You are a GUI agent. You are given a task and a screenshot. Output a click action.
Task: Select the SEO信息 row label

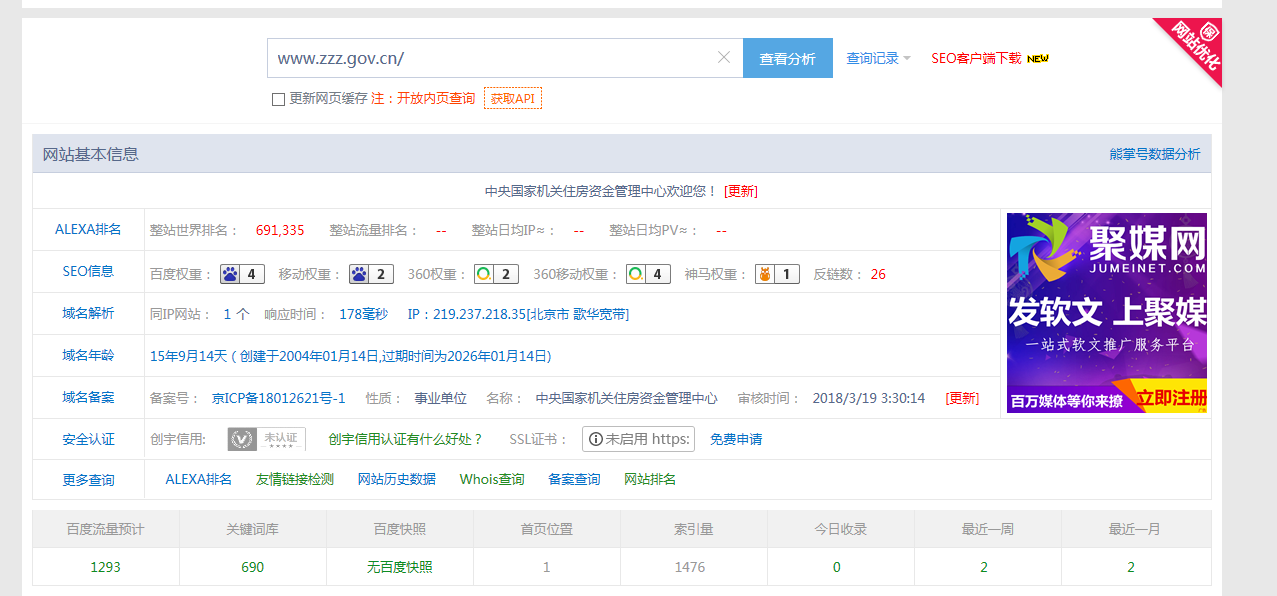[88, 271]
